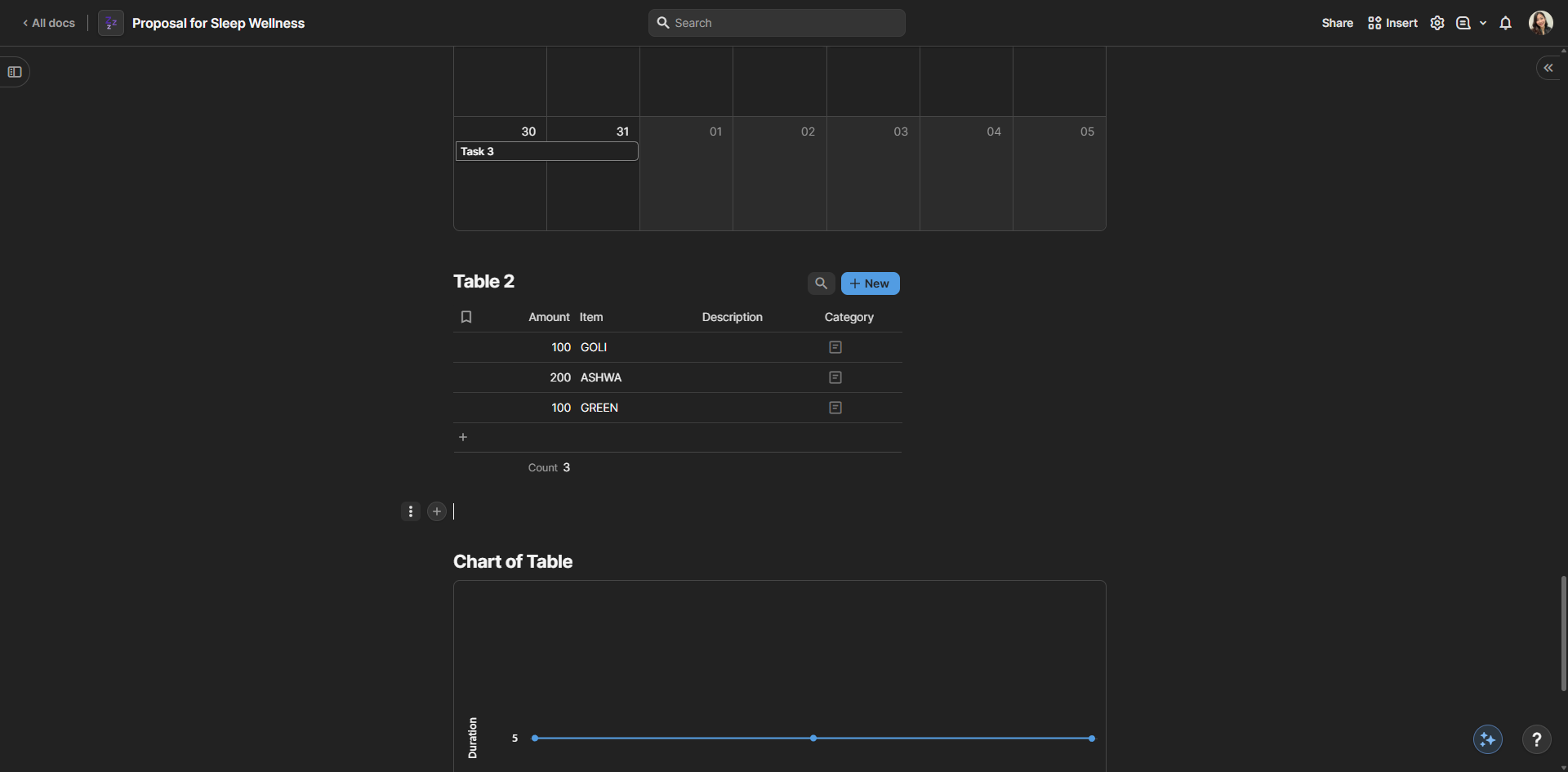The width and height of the screenshot is (1568, 772).
Task: Open the notifications bell
Action: (1505, 23)
